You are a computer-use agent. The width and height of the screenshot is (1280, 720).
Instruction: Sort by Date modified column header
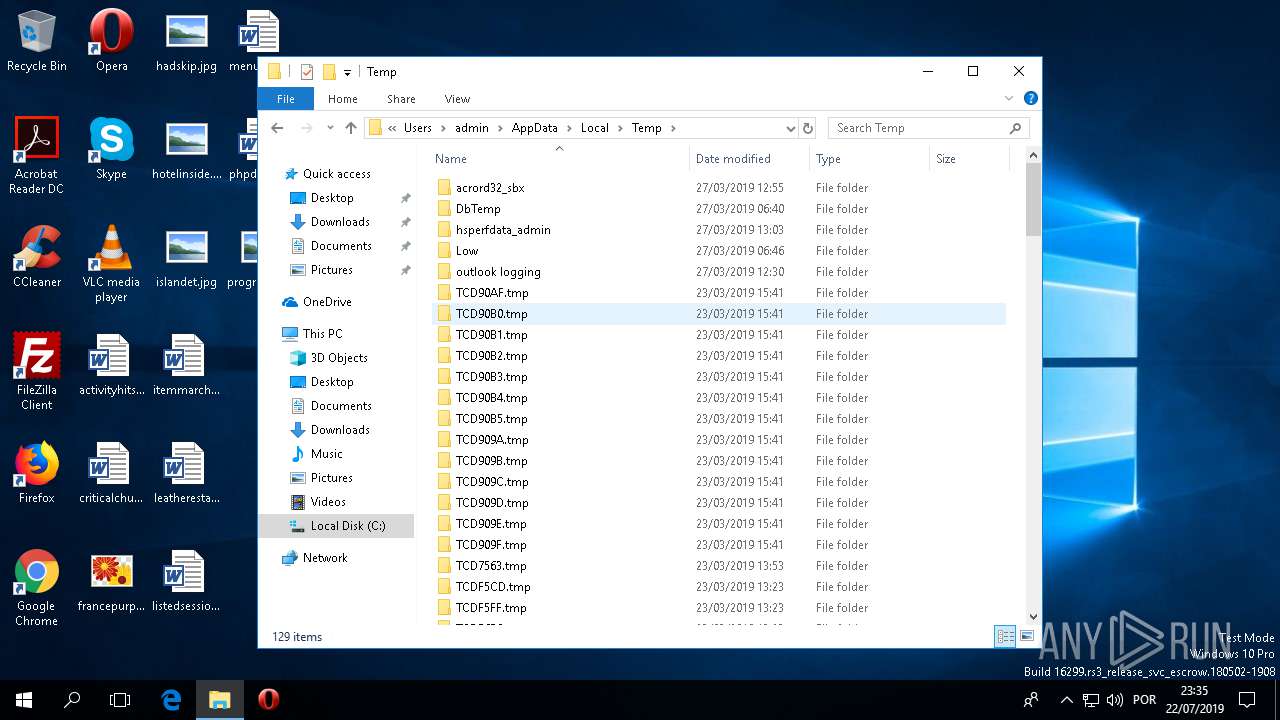(749, 159)
